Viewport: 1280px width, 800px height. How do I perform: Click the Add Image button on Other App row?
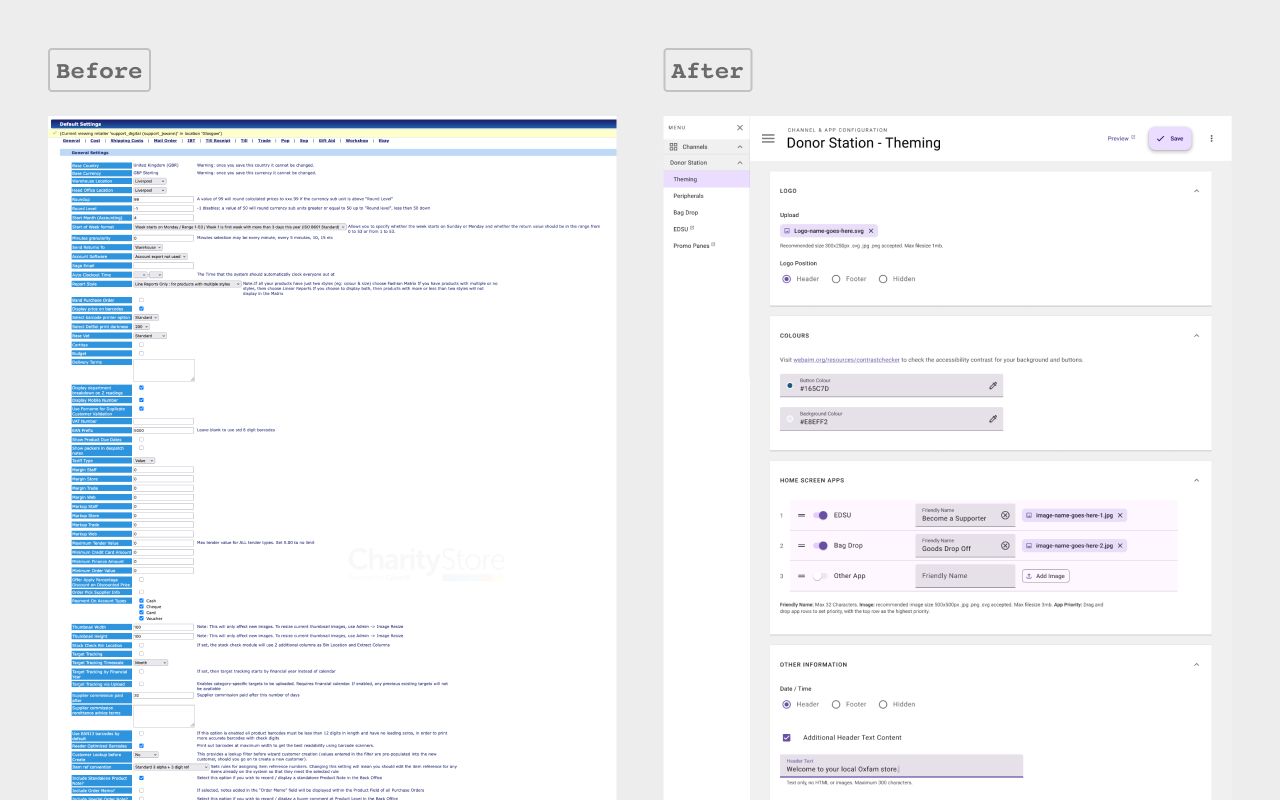click(1046, 575)
